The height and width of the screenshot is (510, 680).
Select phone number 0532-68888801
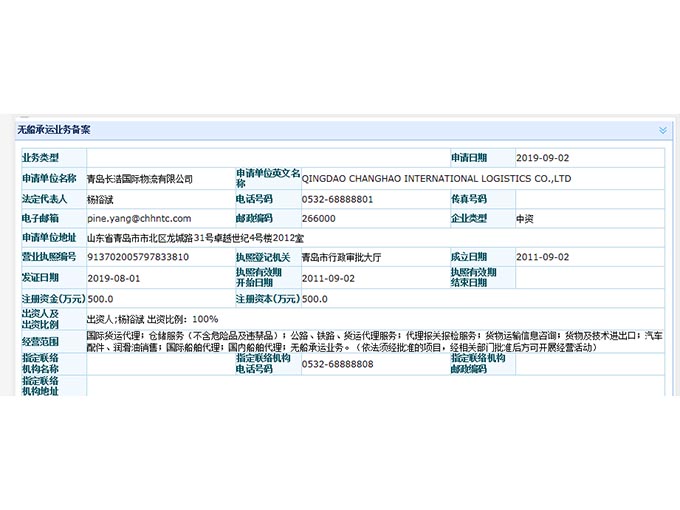(337, 199)
